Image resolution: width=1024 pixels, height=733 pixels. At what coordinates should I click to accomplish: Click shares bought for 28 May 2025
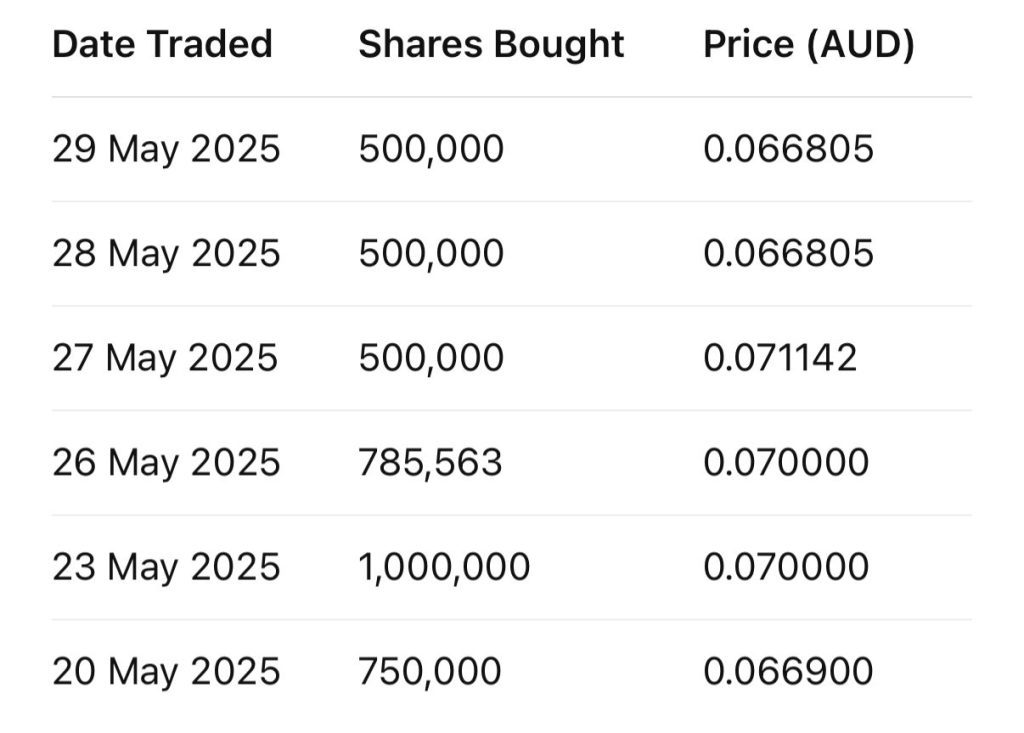431,254
